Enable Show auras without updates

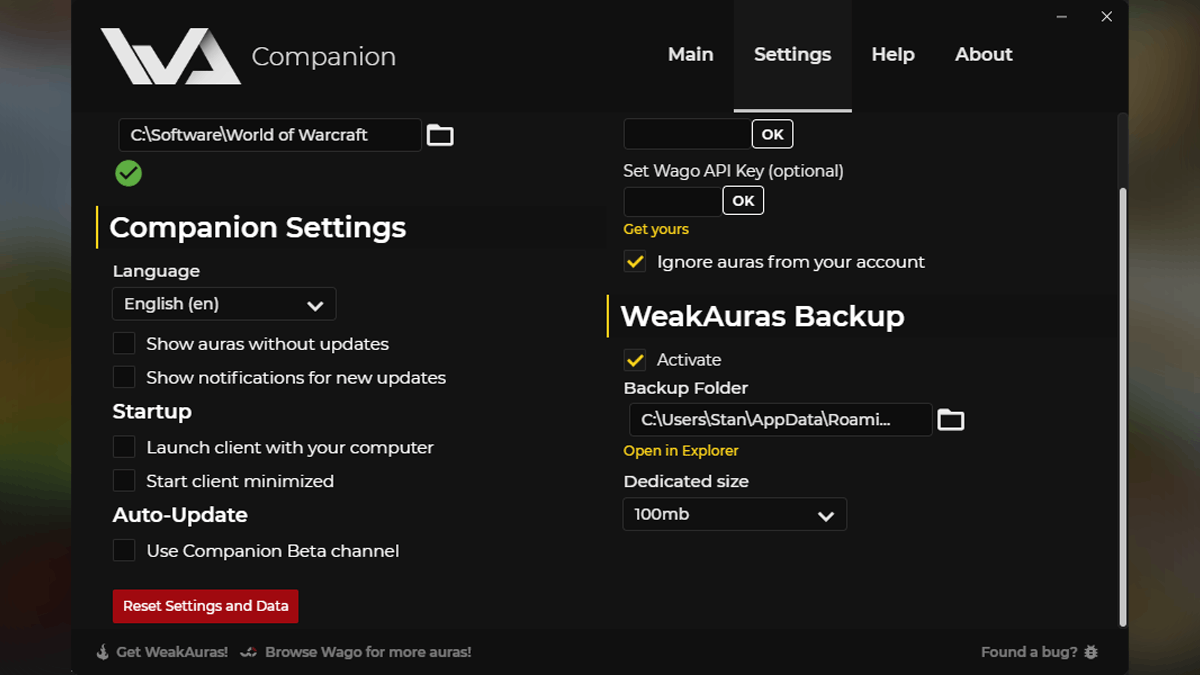point(124,344)
